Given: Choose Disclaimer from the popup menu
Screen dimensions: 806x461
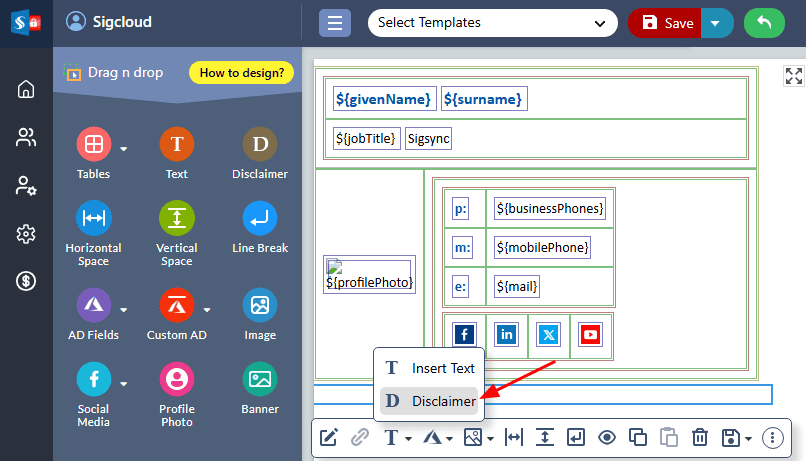Looking at the screenshot, I should coord(430,401).
